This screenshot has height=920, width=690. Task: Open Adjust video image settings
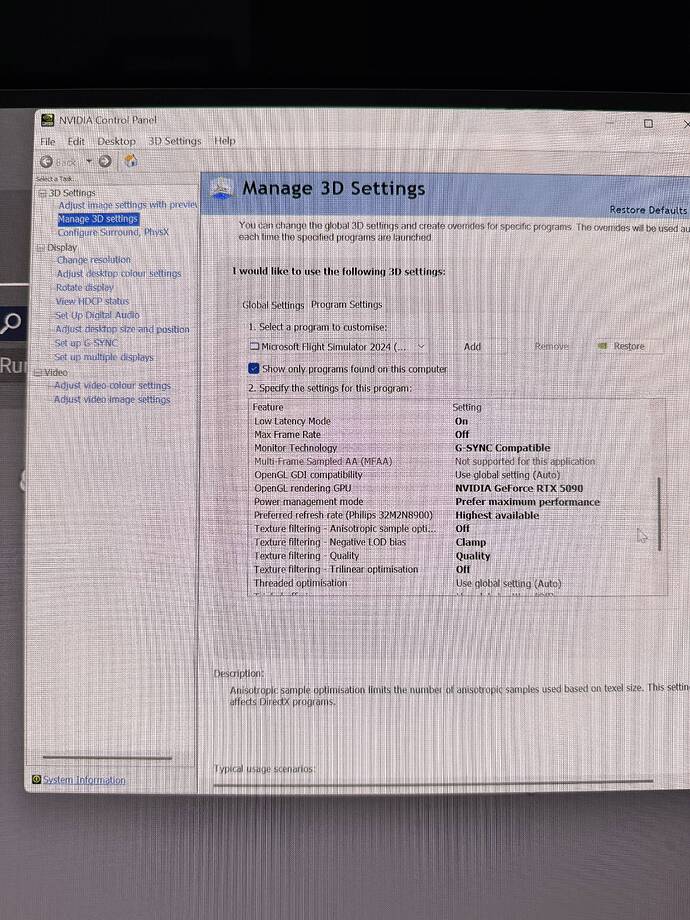pos(111,400)
